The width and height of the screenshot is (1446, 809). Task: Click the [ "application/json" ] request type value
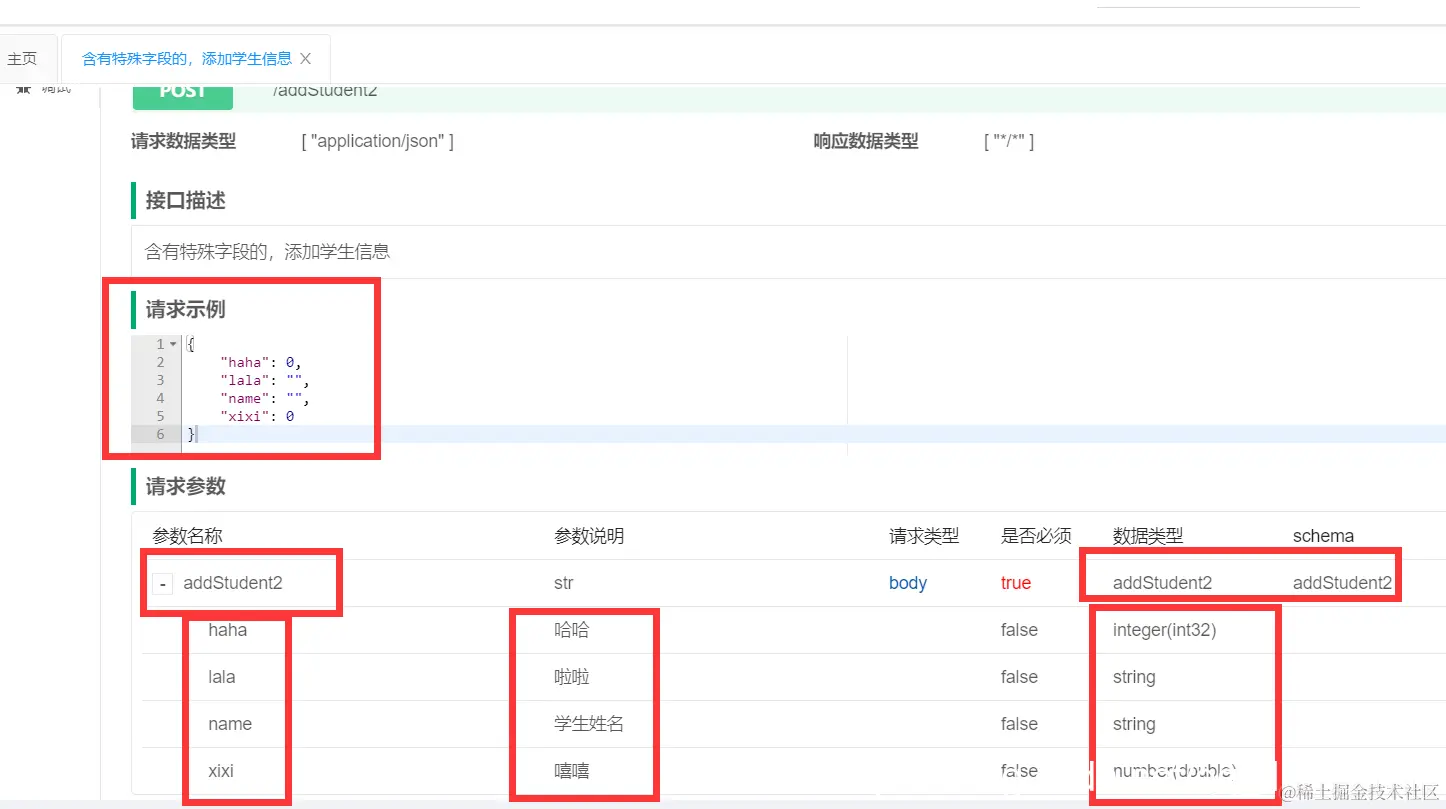(378, 142)
